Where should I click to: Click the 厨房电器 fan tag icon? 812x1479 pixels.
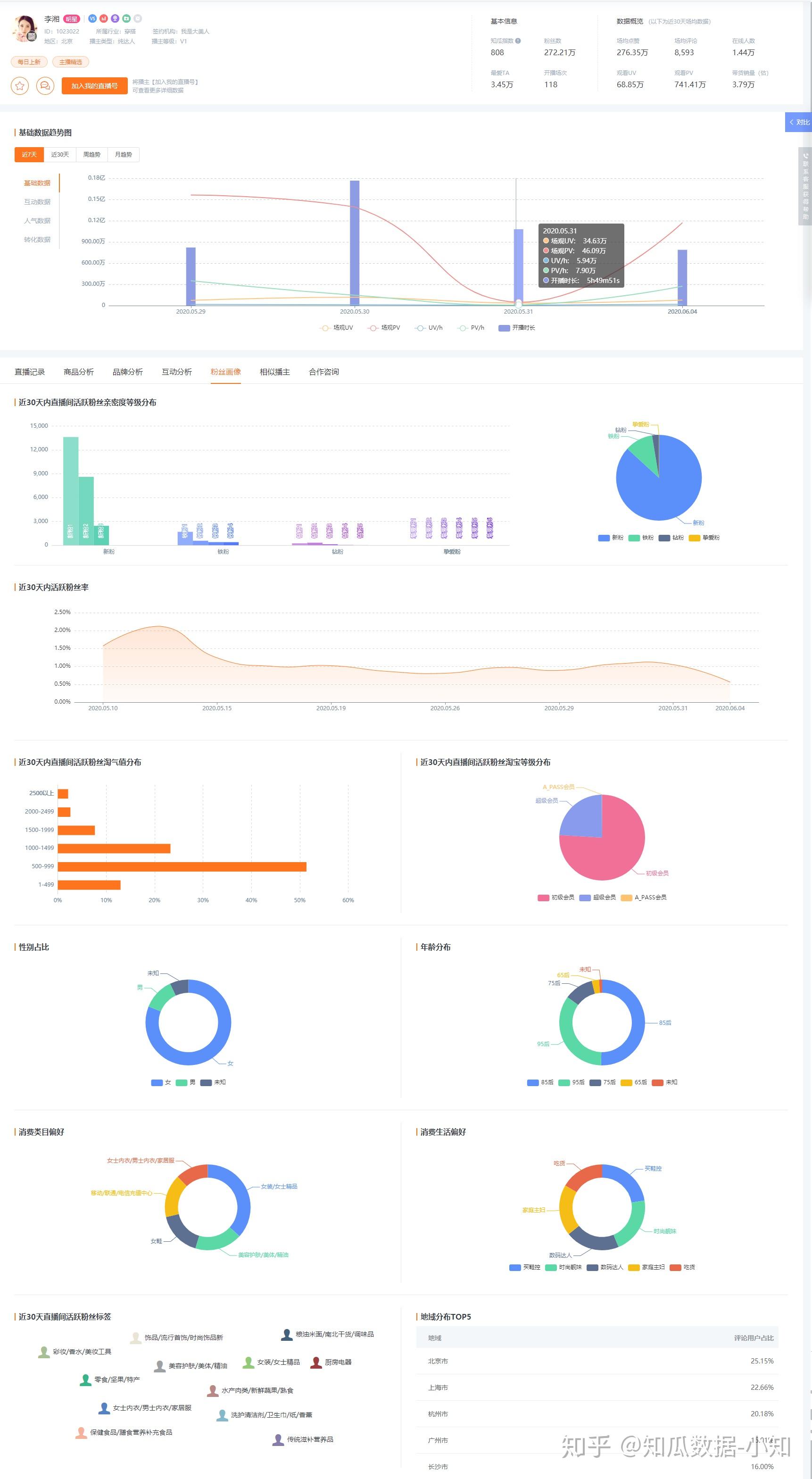316,1363
